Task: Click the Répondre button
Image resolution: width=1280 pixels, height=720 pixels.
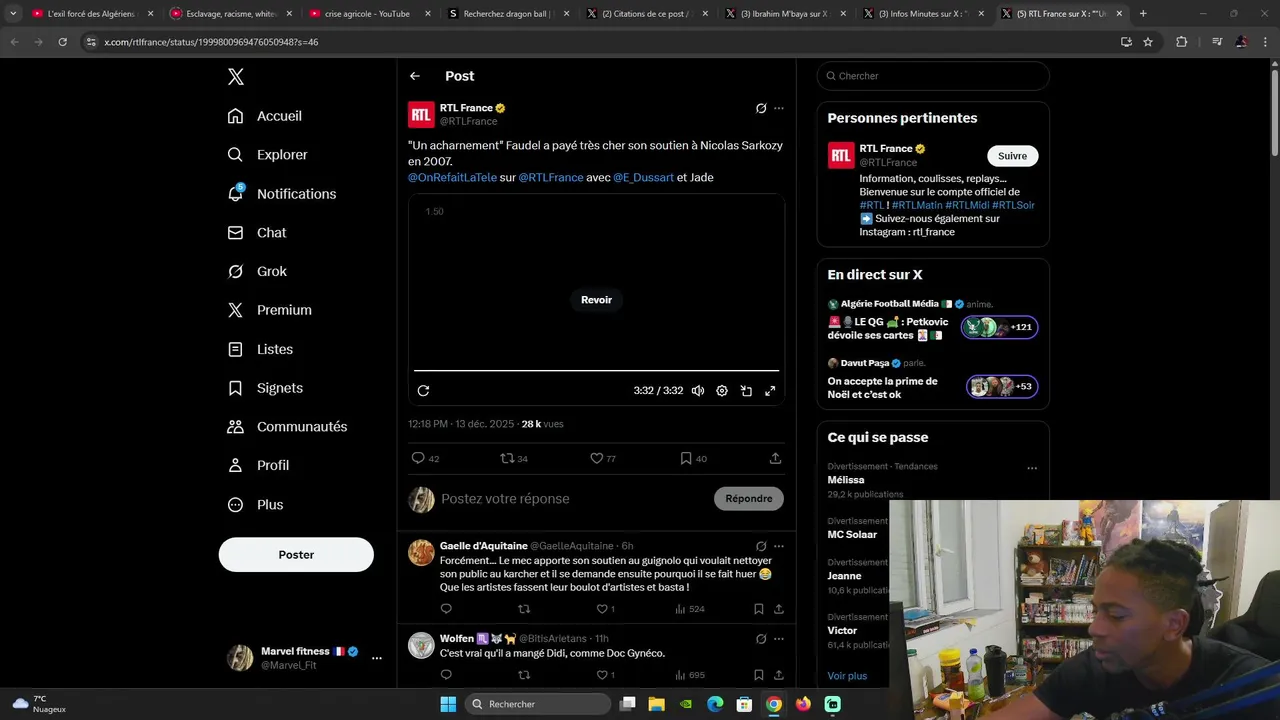Action: click(749, 498)
